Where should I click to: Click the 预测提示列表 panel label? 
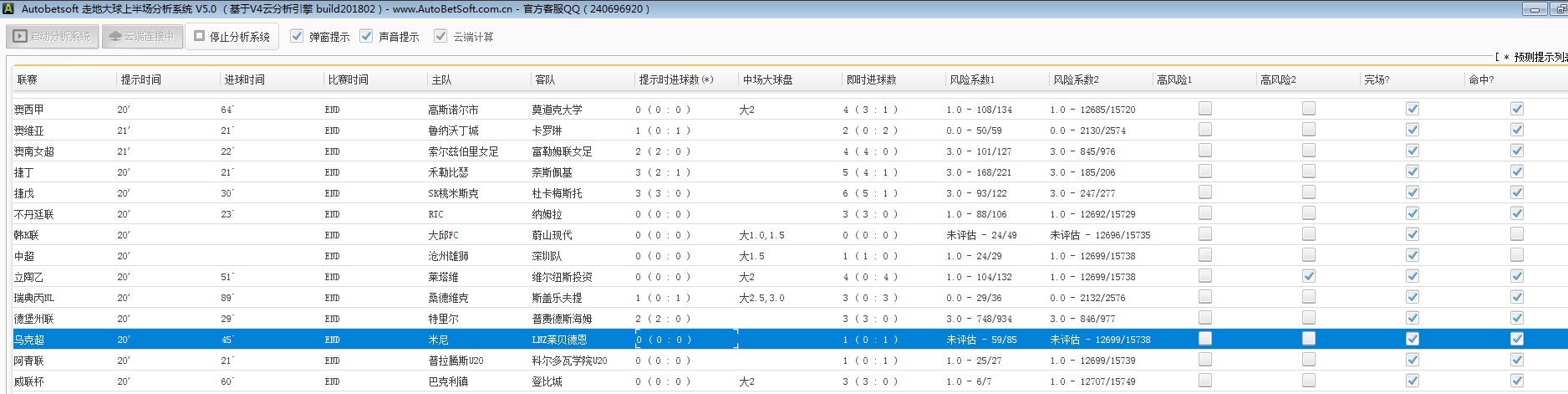point(1540,57)
